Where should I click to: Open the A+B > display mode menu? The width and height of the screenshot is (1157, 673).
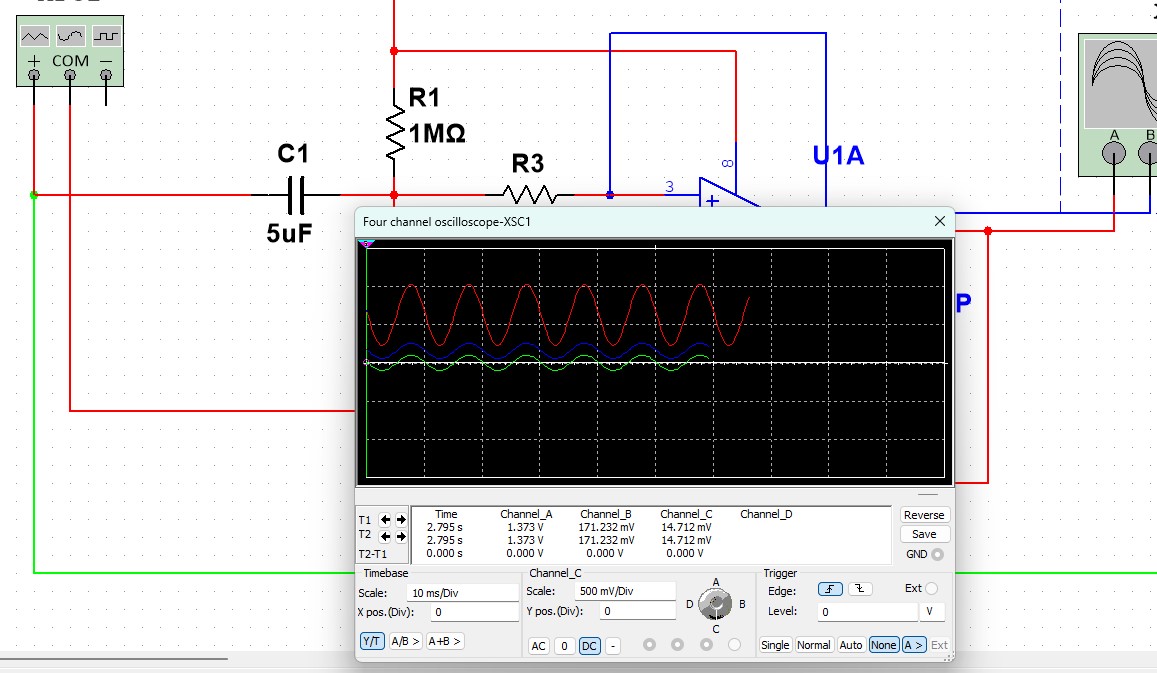coord(444,641)
